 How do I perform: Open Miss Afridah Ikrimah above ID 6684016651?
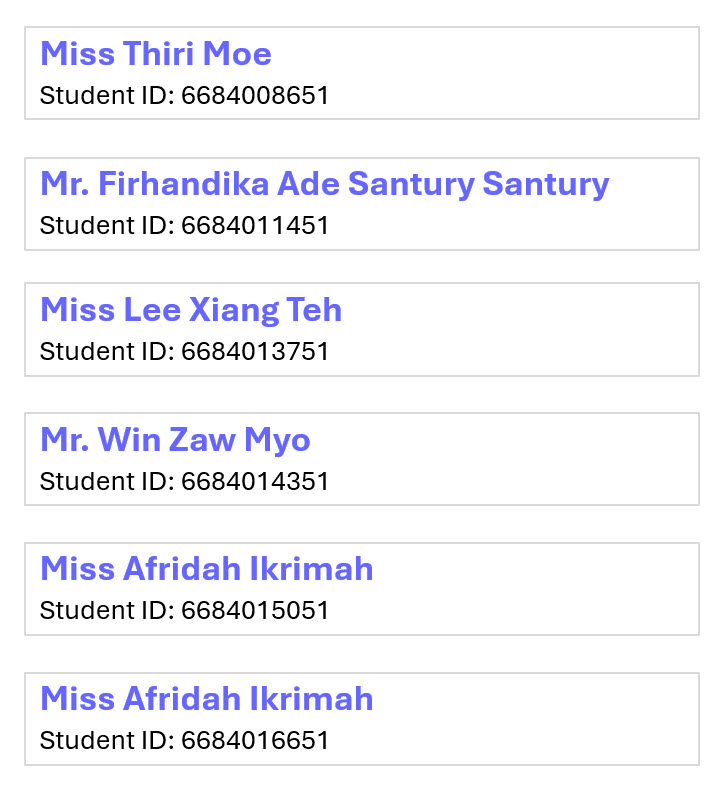pos(206,698)
